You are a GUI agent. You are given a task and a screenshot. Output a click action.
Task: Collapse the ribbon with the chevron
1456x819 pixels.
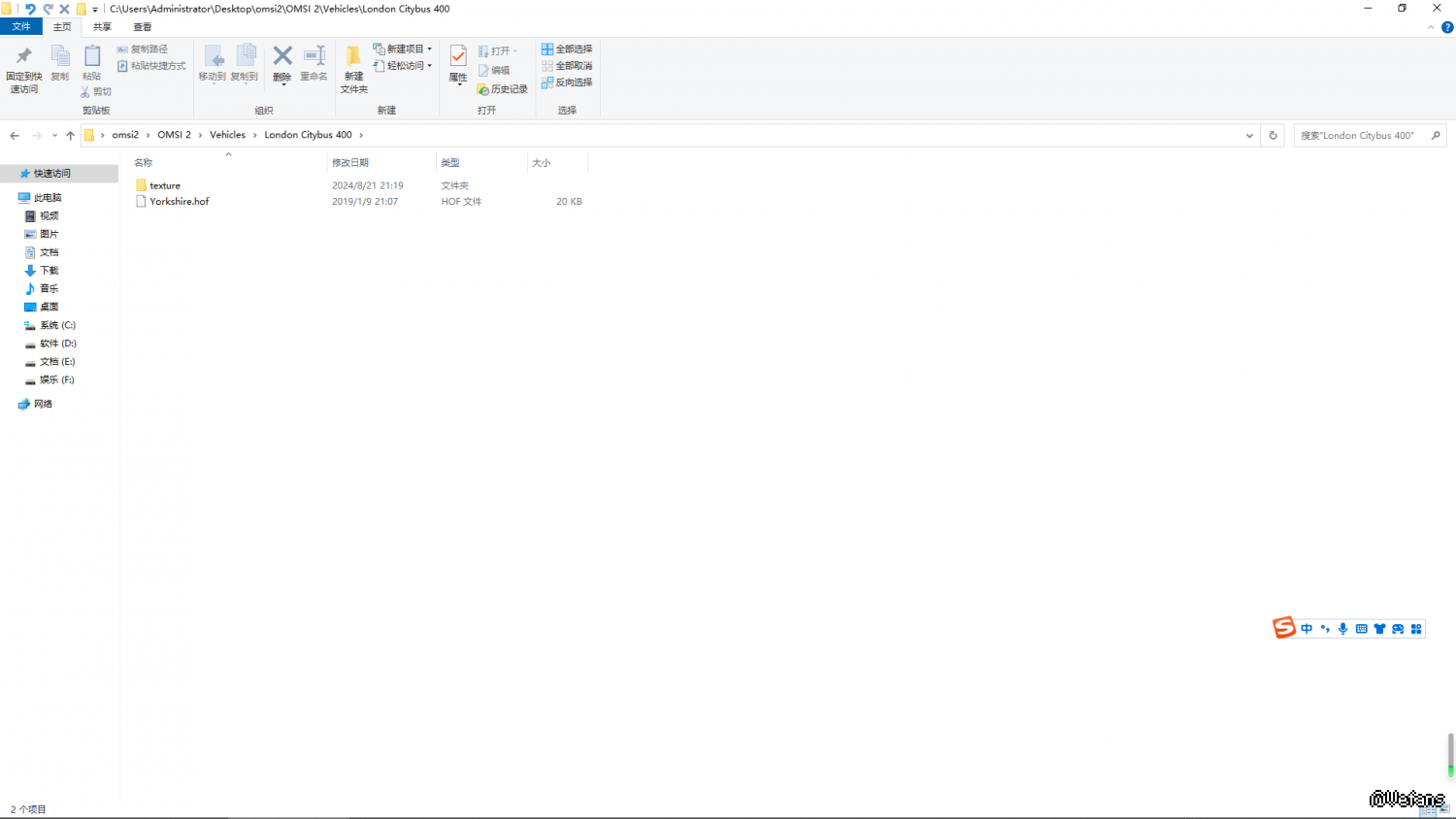pos(1431,27)
